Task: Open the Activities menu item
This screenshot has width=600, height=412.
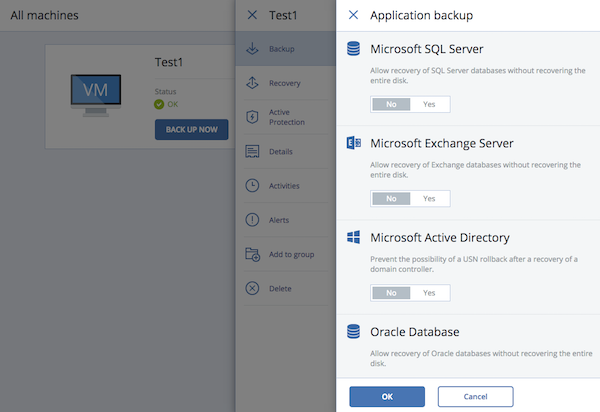Action: click(x=285, y=185)
